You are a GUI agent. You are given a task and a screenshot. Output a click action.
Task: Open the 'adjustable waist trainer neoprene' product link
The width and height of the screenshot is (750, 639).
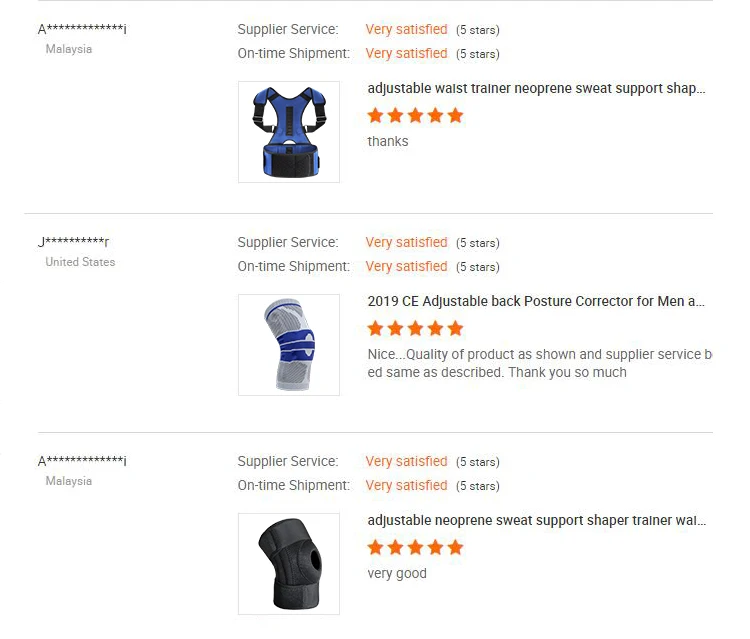click(536, 88)
